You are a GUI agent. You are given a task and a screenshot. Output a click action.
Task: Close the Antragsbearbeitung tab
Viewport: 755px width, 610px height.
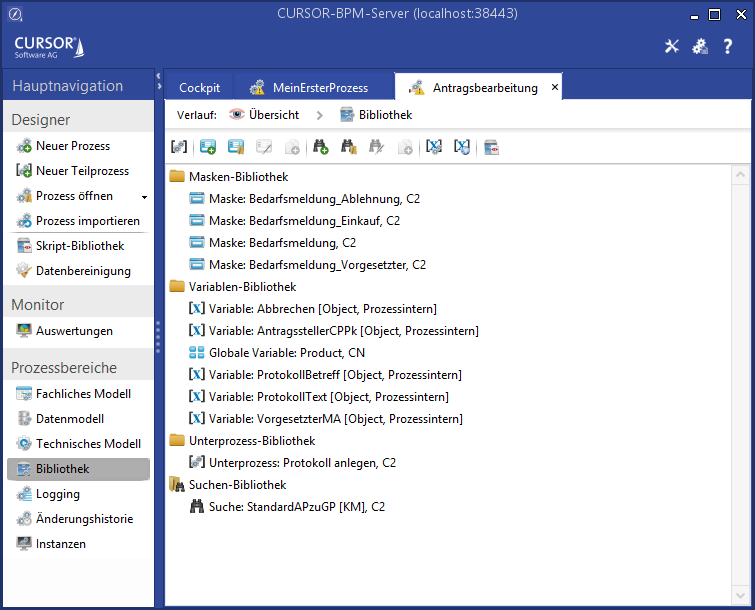tap(554, 88)
